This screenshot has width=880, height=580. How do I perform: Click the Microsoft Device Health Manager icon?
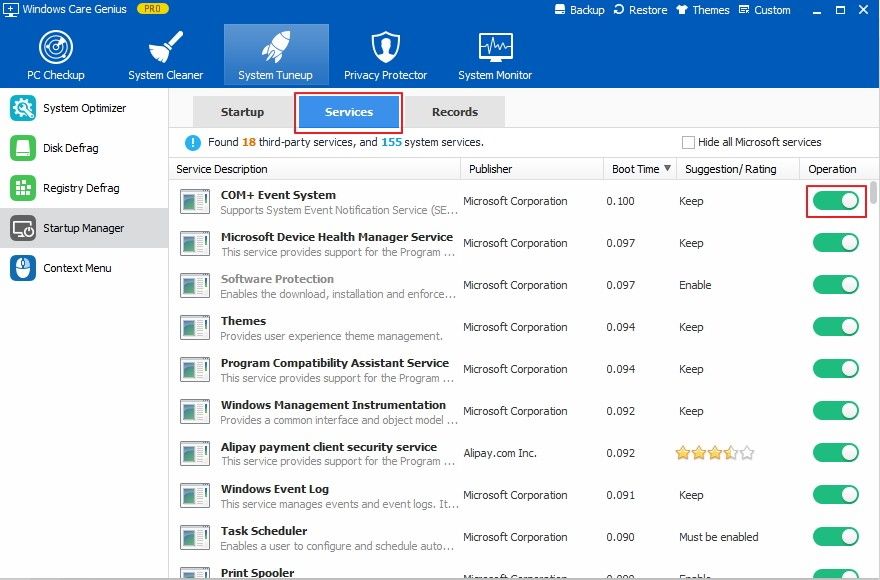[195, 244]
